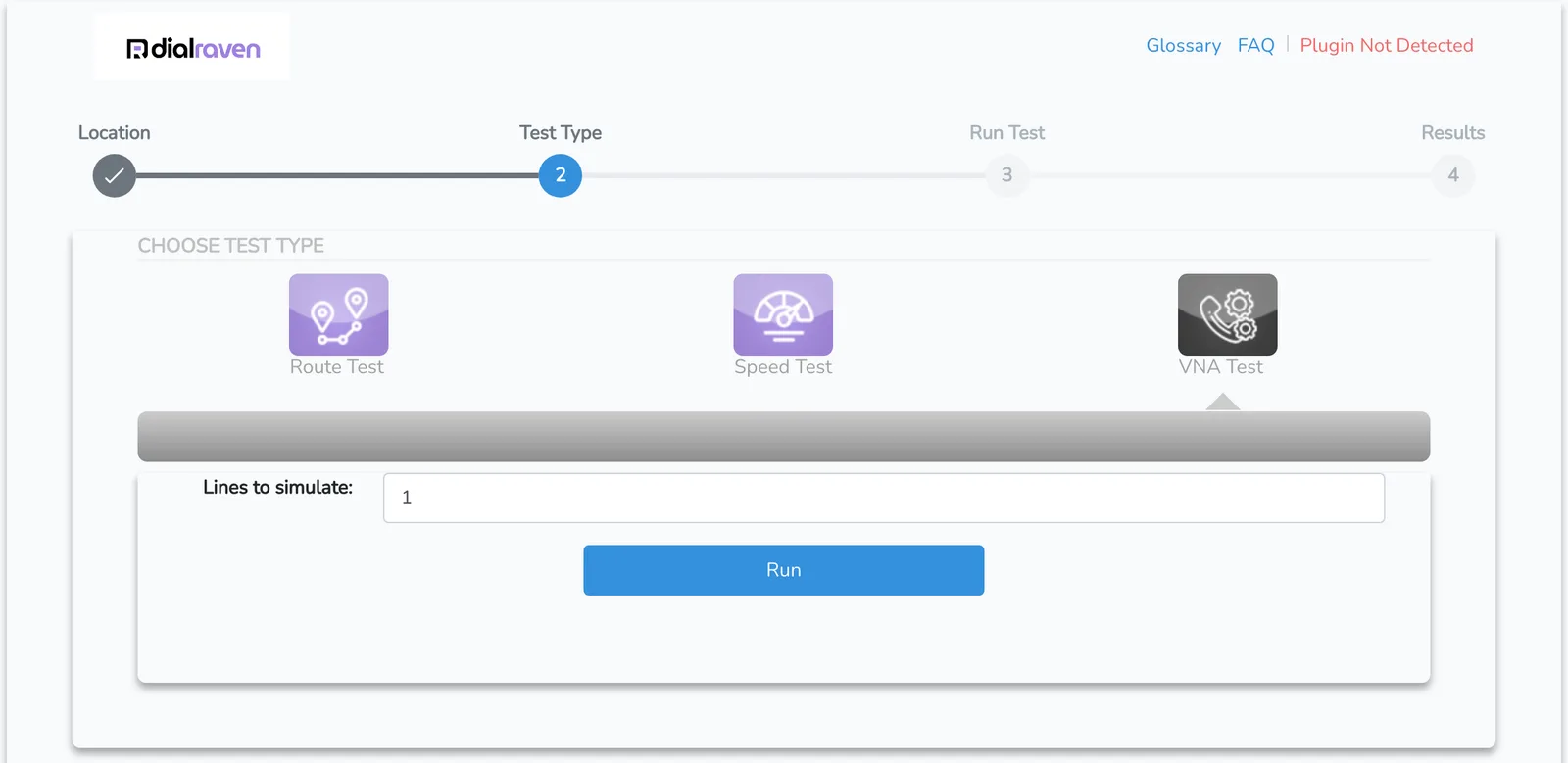Open the FAQ link

tap(1255, 45)
